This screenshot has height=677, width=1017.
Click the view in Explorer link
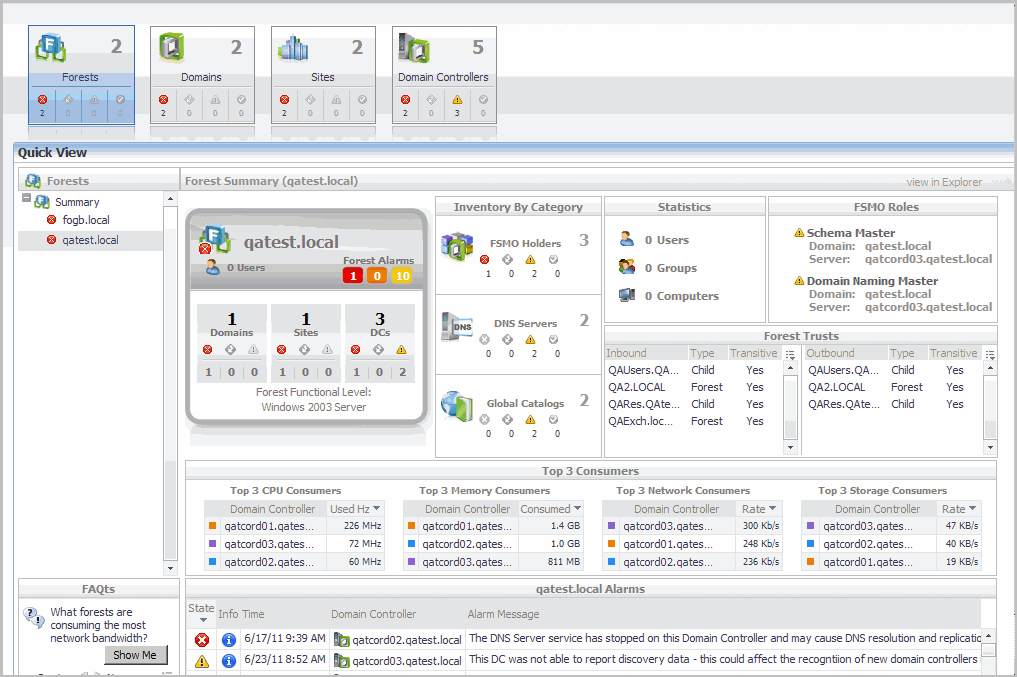(x=943, y=182)
